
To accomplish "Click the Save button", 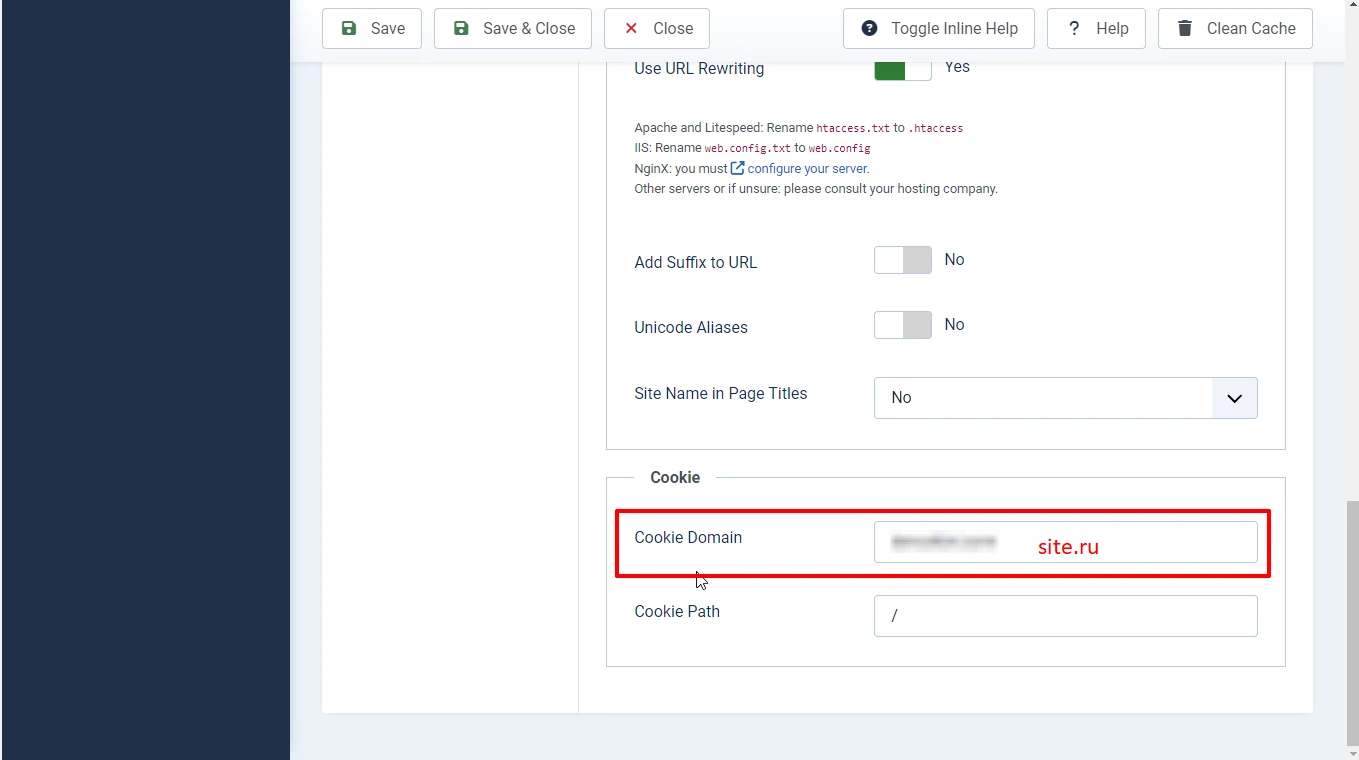I will click(372, 29).
